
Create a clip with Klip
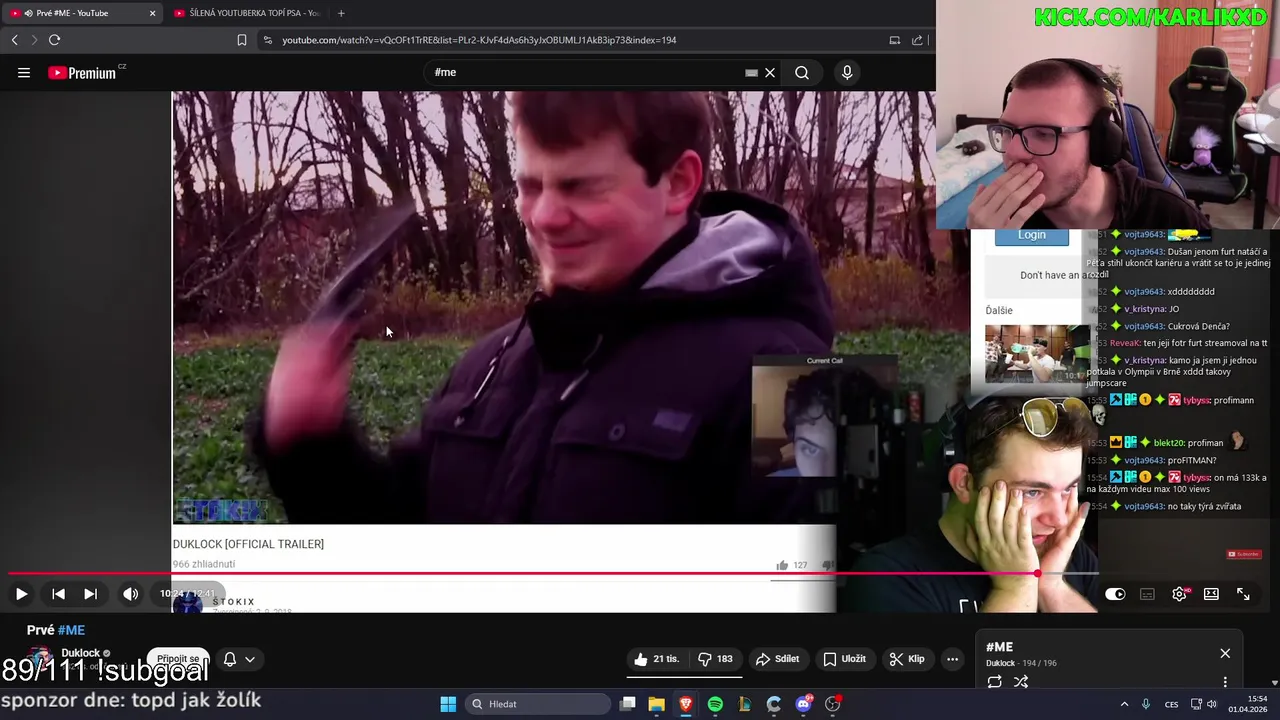pos(907,659)
